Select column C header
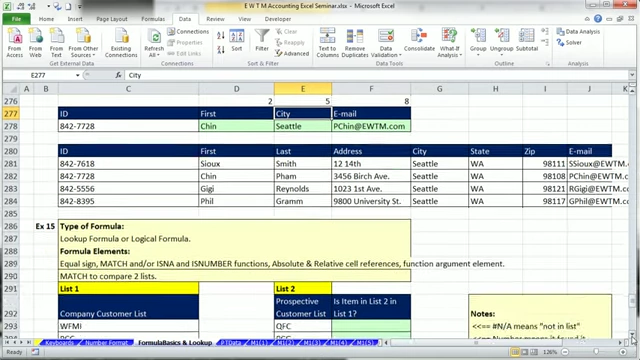 coord(128,89)
